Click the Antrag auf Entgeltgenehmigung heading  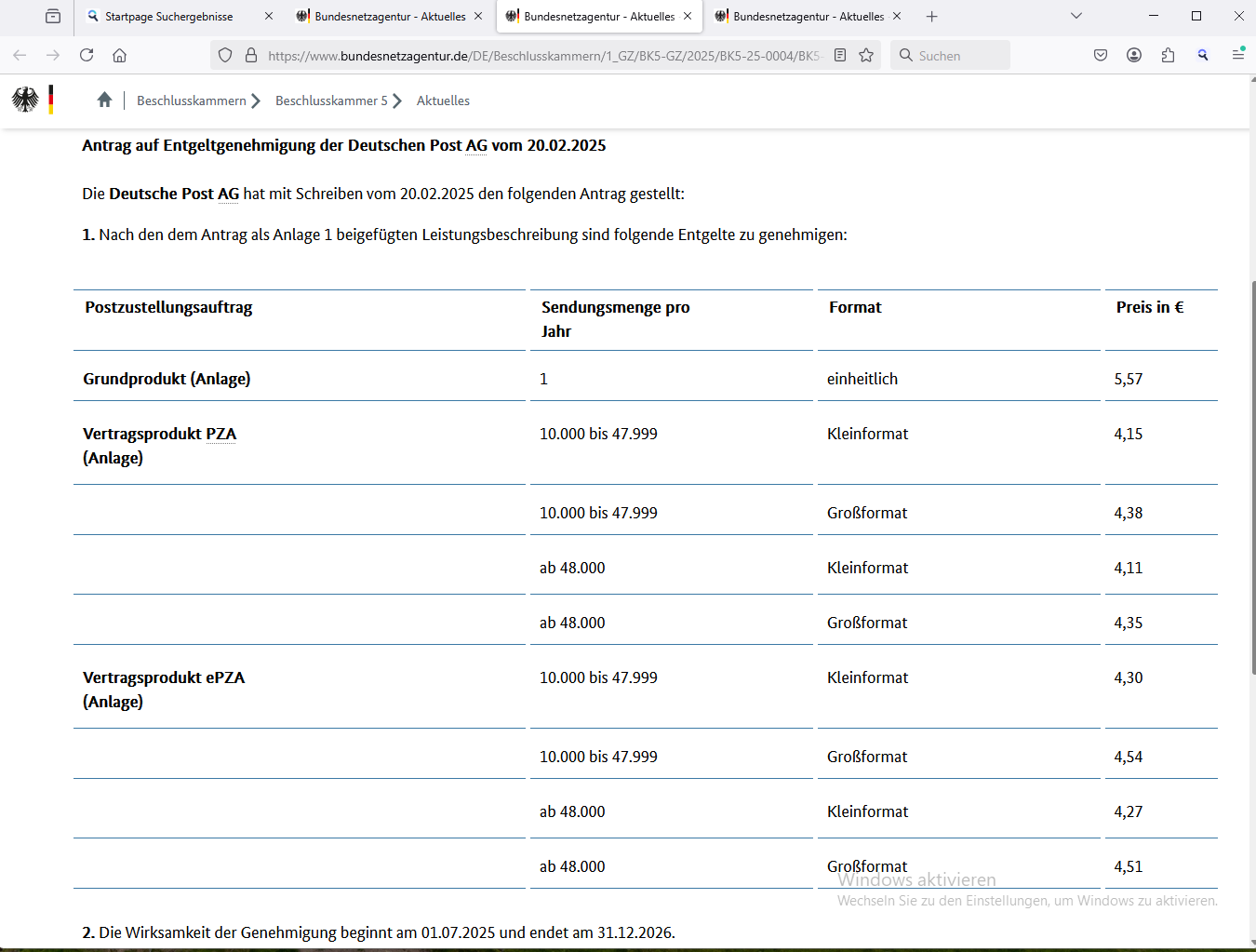pos(344,145)
